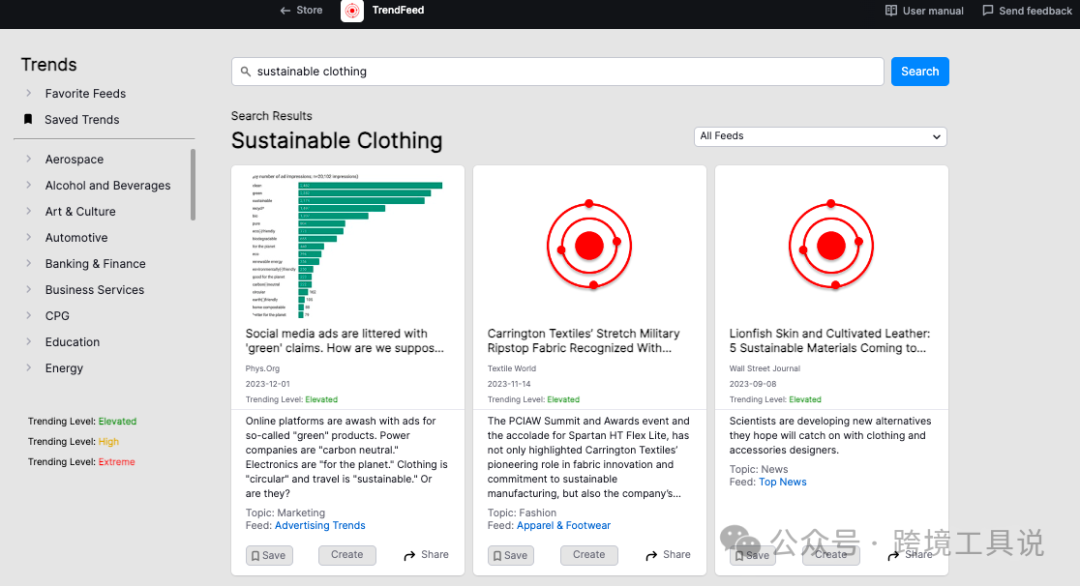Open the Advertising Trends feed link

(320, 526)
